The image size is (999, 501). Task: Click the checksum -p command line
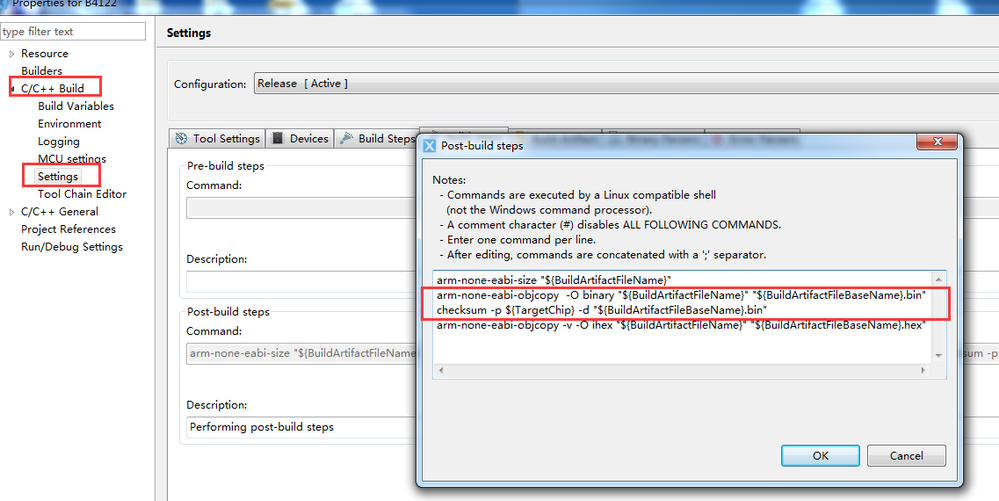pyautogui.click(x=601, y=310)
